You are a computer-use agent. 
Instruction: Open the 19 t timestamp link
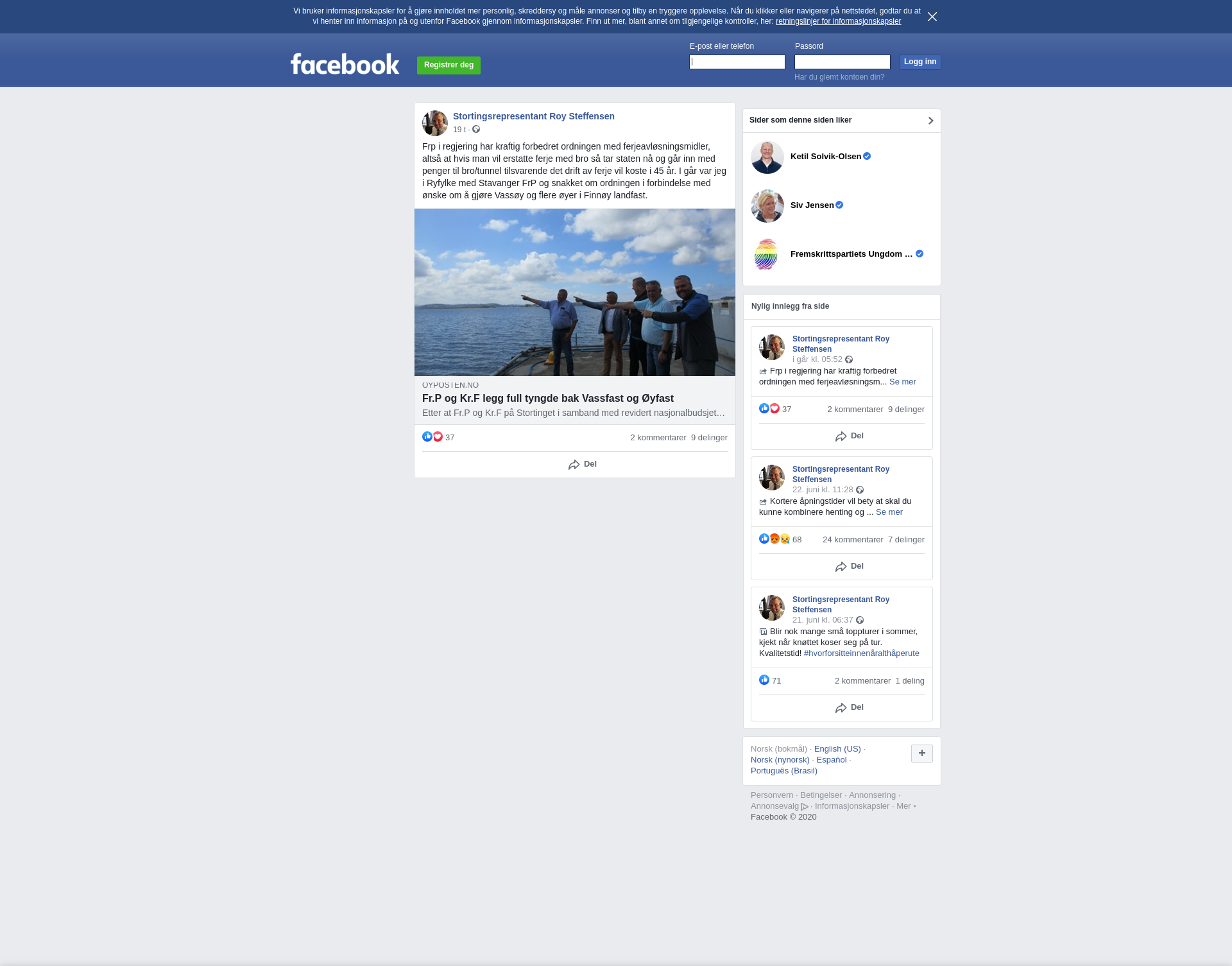[x=459, y=130]
